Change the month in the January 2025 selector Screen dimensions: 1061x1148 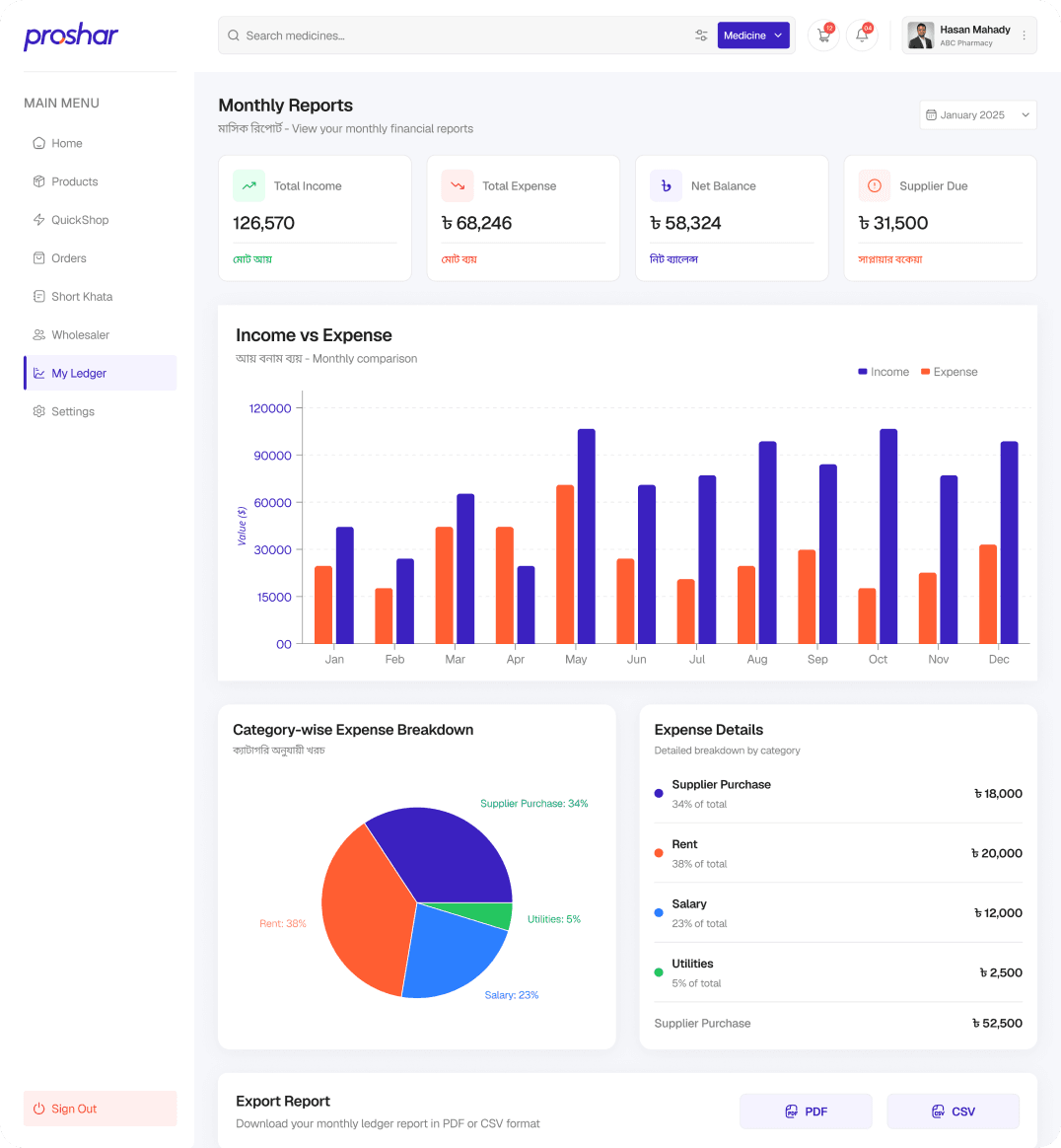click(x=977, y=114)
